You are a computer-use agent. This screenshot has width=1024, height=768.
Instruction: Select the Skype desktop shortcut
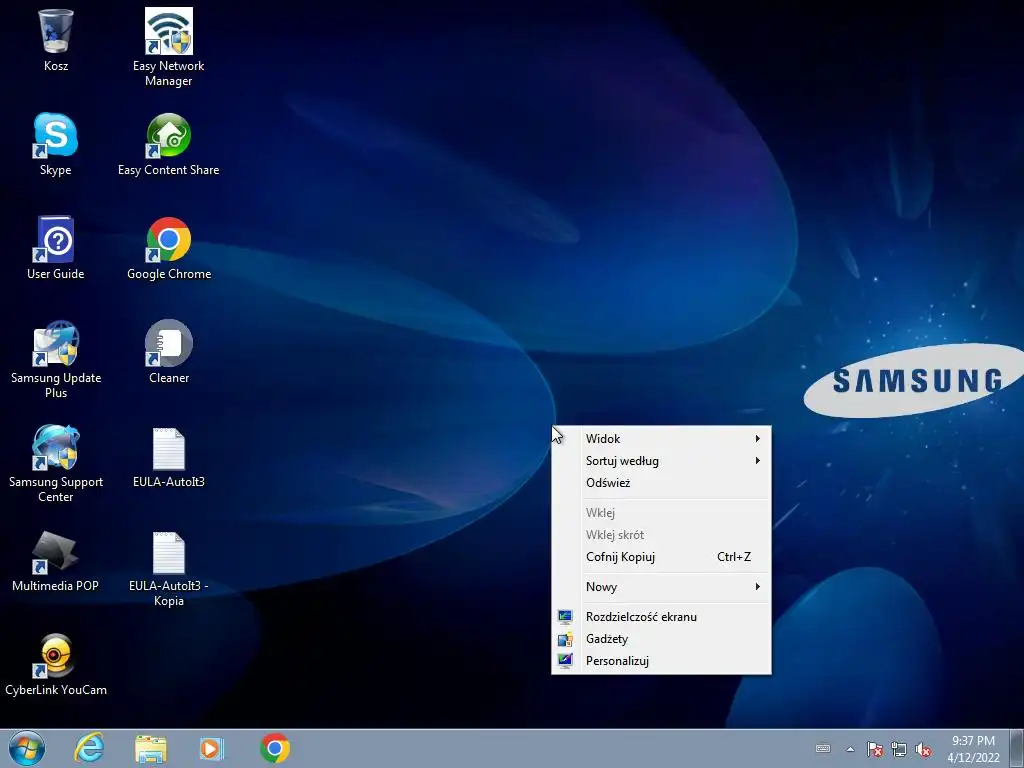click(x=56, y=144)
